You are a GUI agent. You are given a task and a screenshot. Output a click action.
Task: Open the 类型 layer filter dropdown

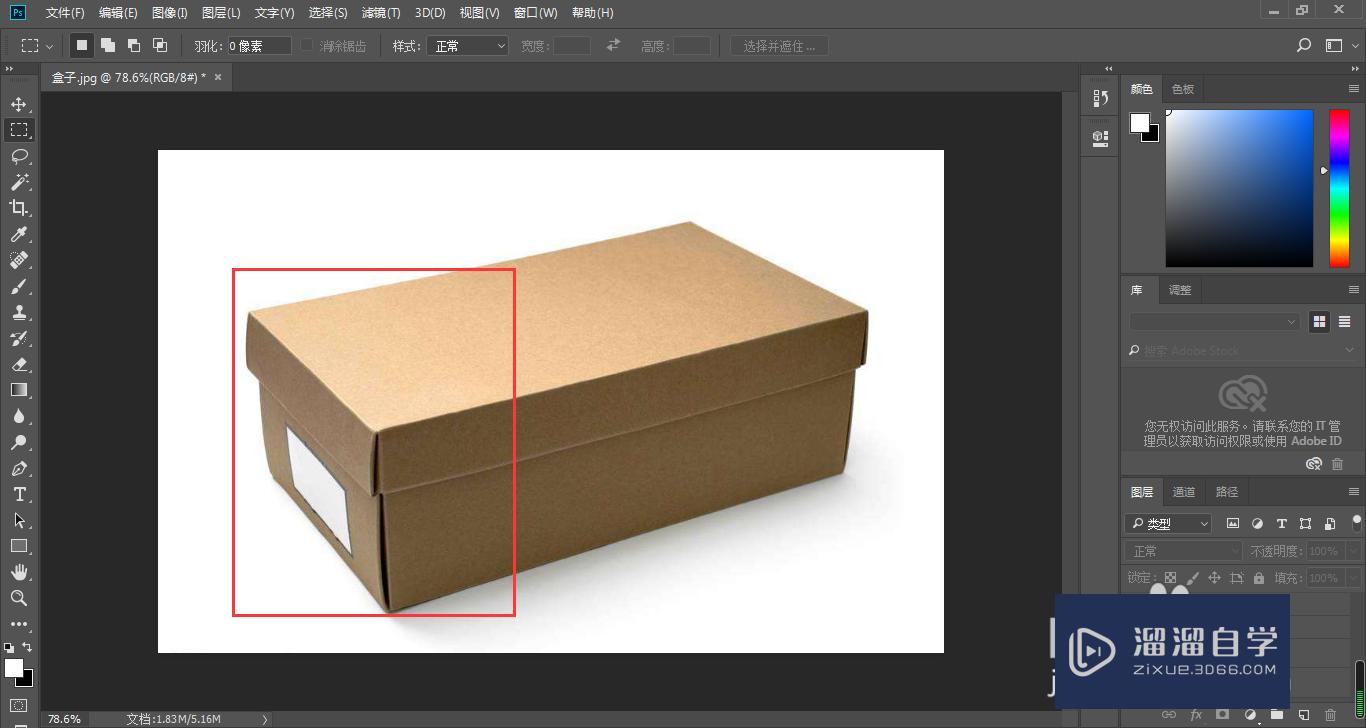click(1168, 523)
